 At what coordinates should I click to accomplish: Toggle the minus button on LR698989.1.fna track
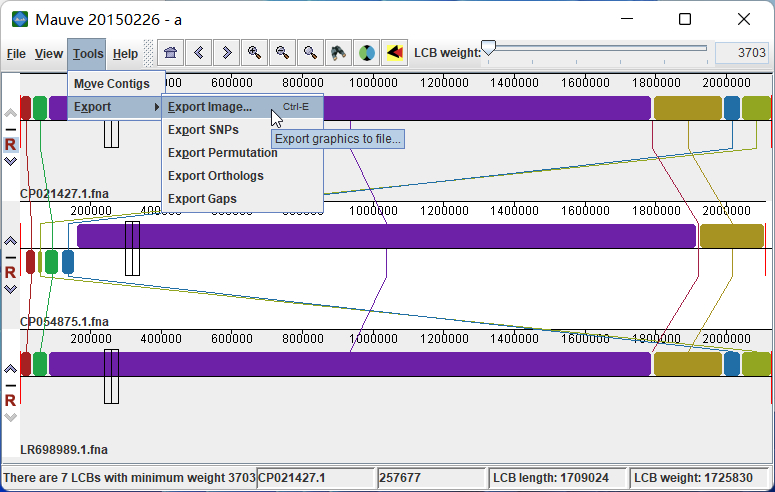coord(10,385)
